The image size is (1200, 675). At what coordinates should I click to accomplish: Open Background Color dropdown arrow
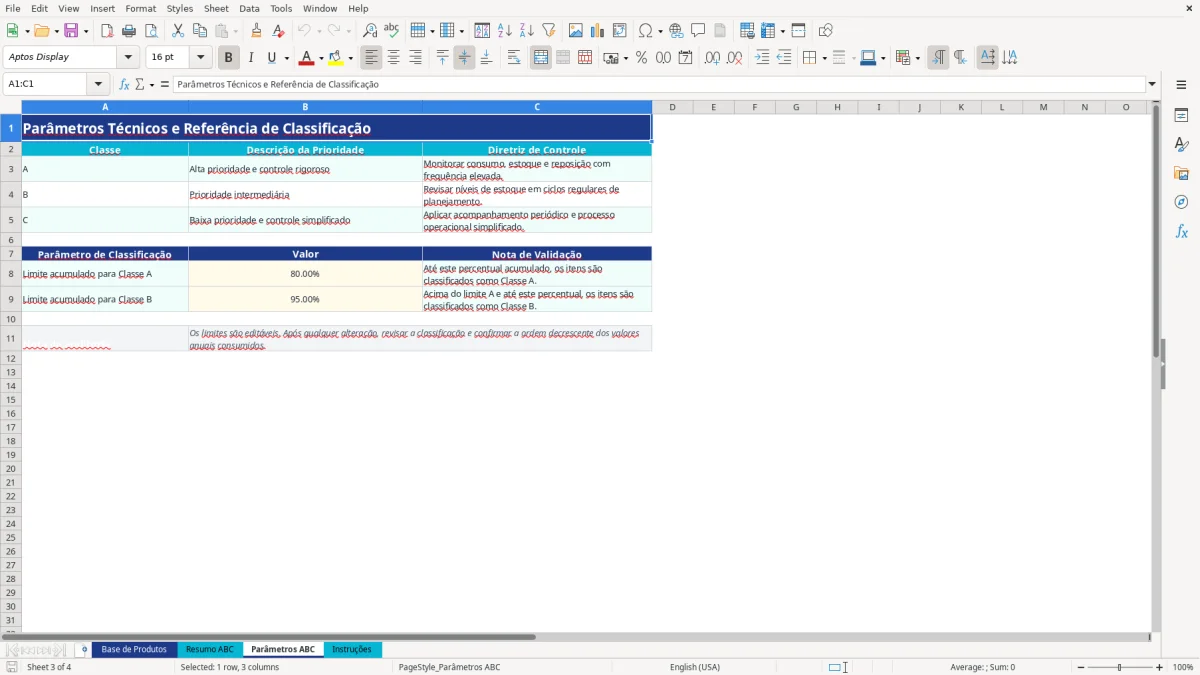(350, 58)
